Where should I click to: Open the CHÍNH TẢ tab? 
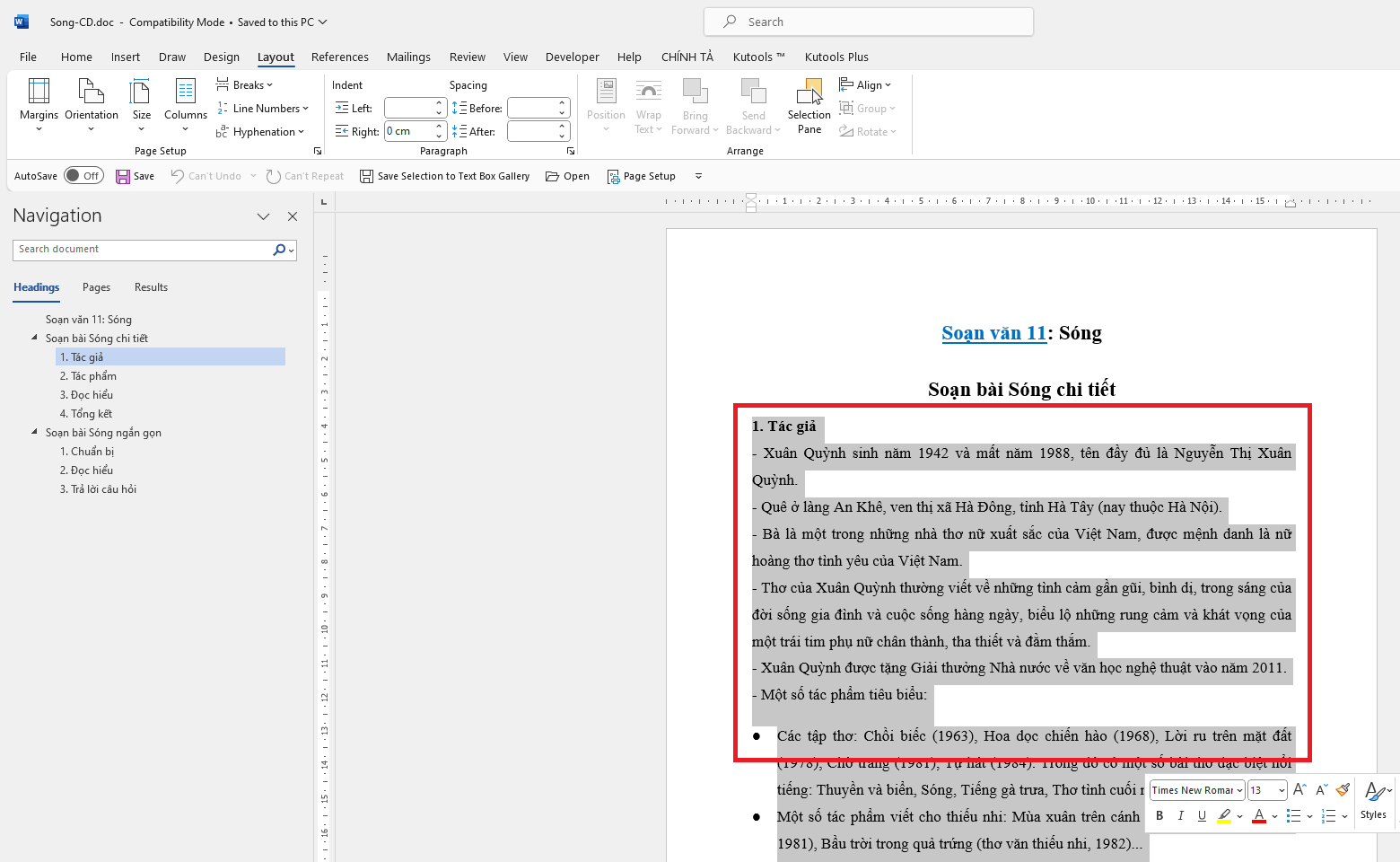pos(687,57)
